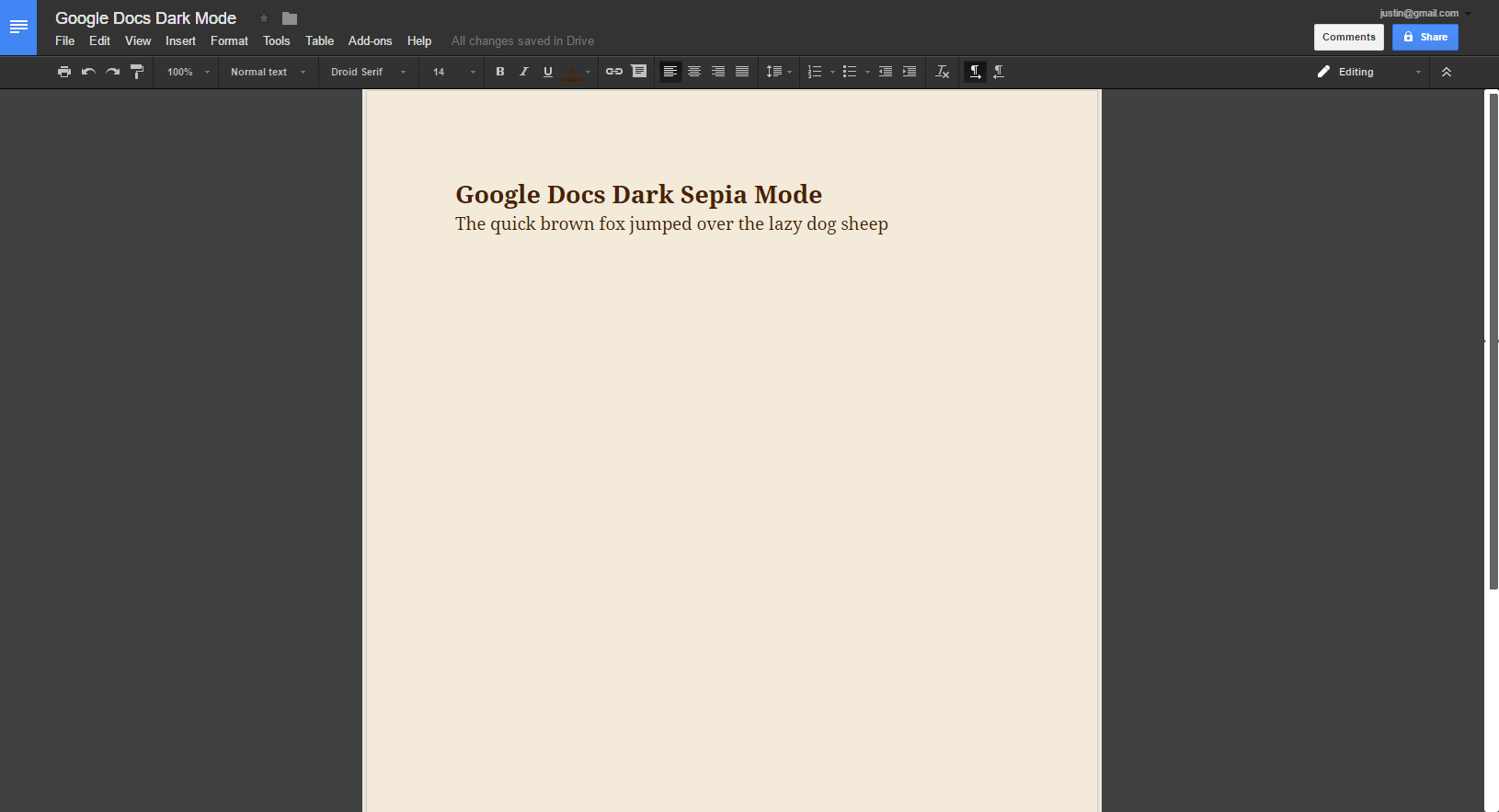
Task: Open the Normal text style dropdown
Action: [268, 72]
